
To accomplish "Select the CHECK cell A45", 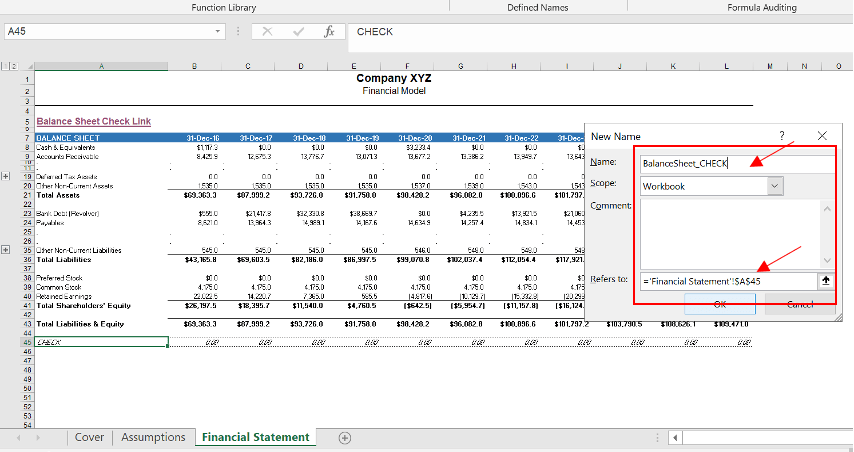I will (101, 343).
